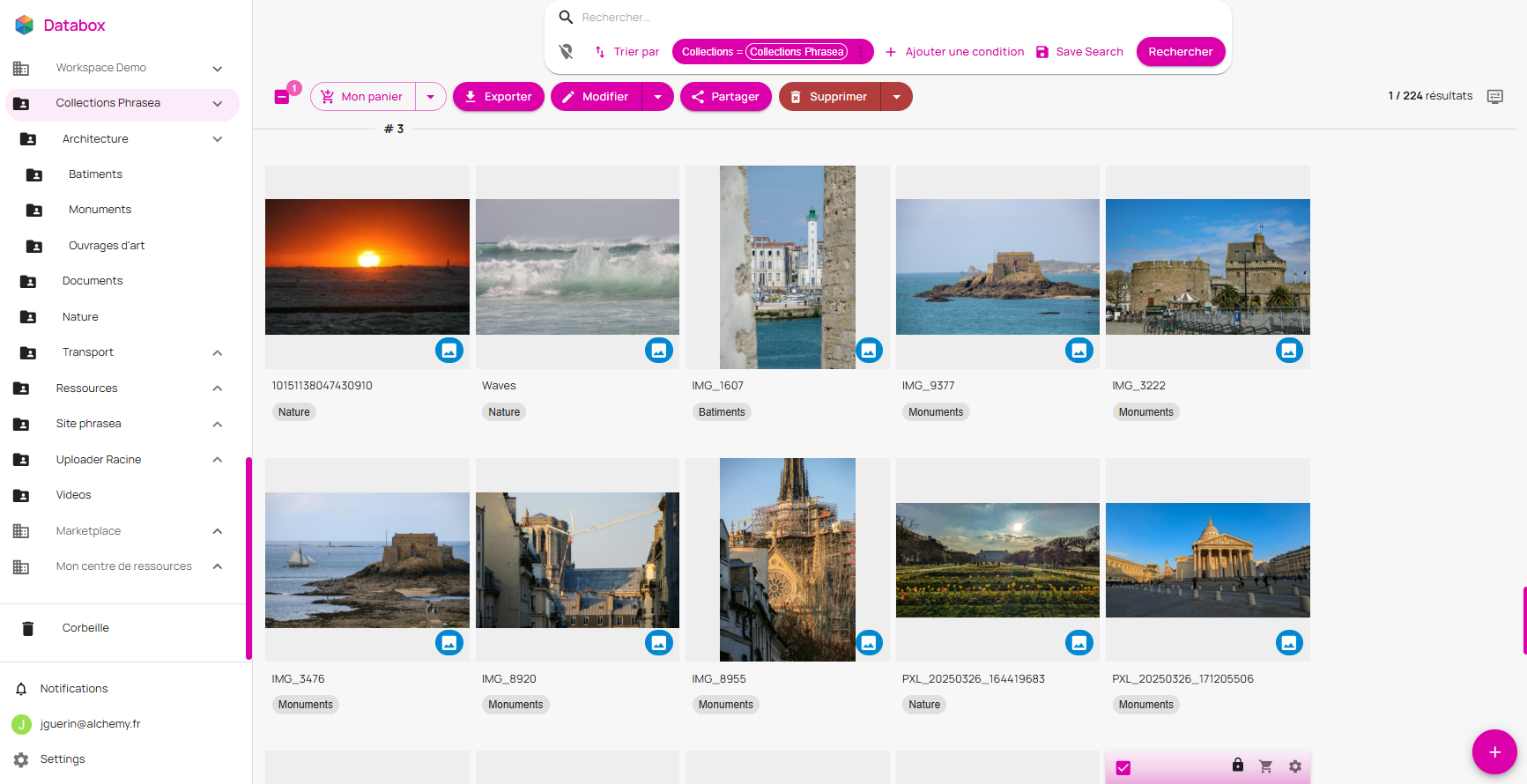The image size is (1527, 784).
Task: Open the display options icon beside results count
Action: (1494, 96)
